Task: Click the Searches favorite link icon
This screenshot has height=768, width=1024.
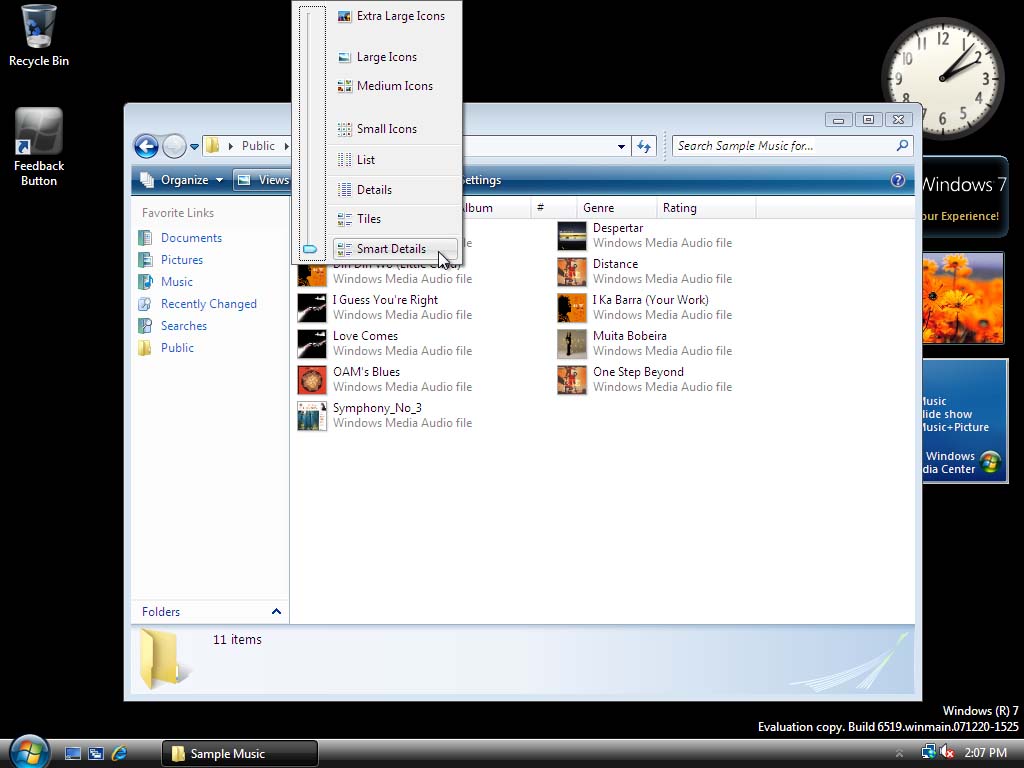Action: point(145,326)
